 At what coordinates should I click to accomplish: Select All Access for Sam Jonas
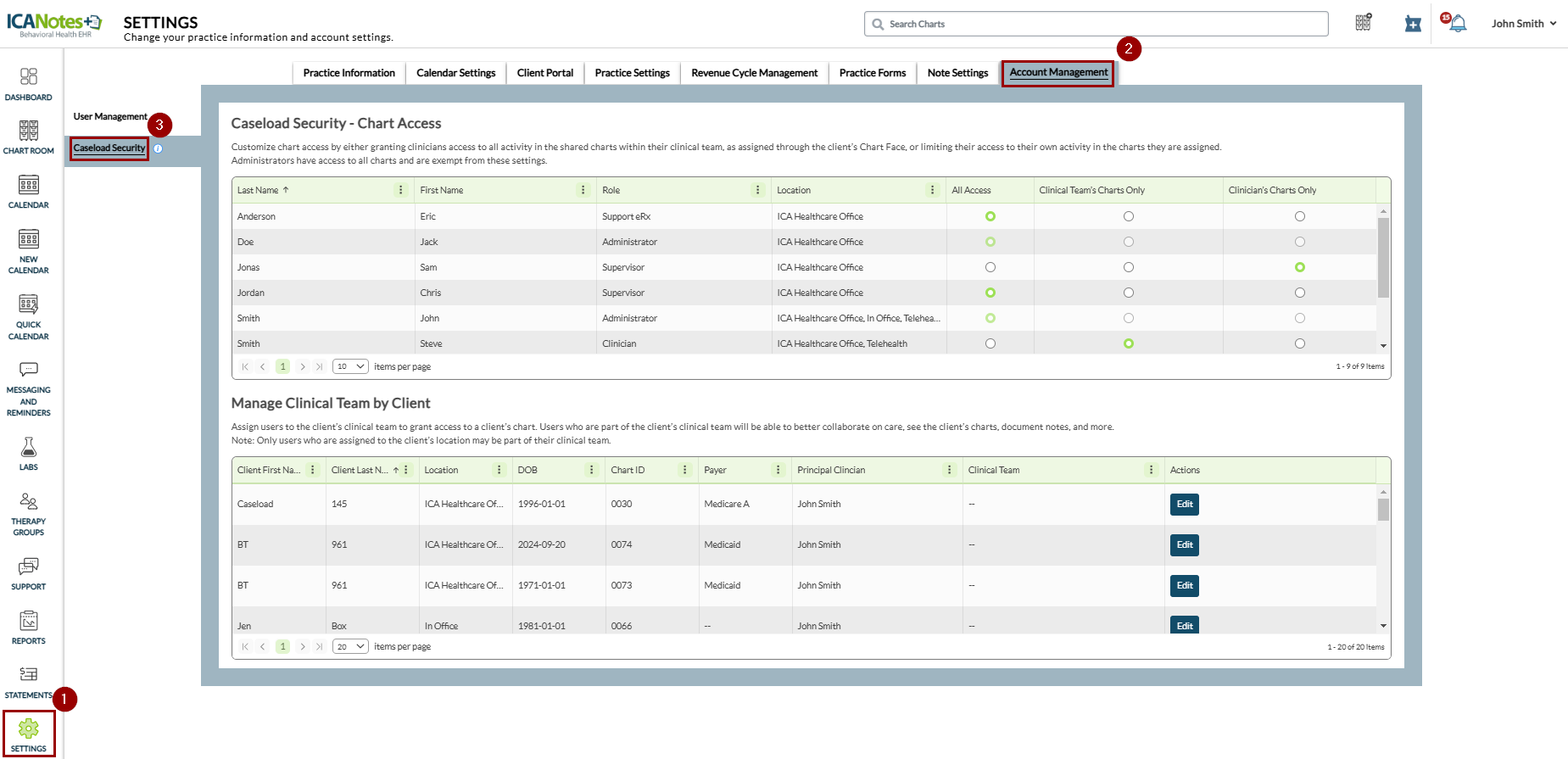(990, 267)
